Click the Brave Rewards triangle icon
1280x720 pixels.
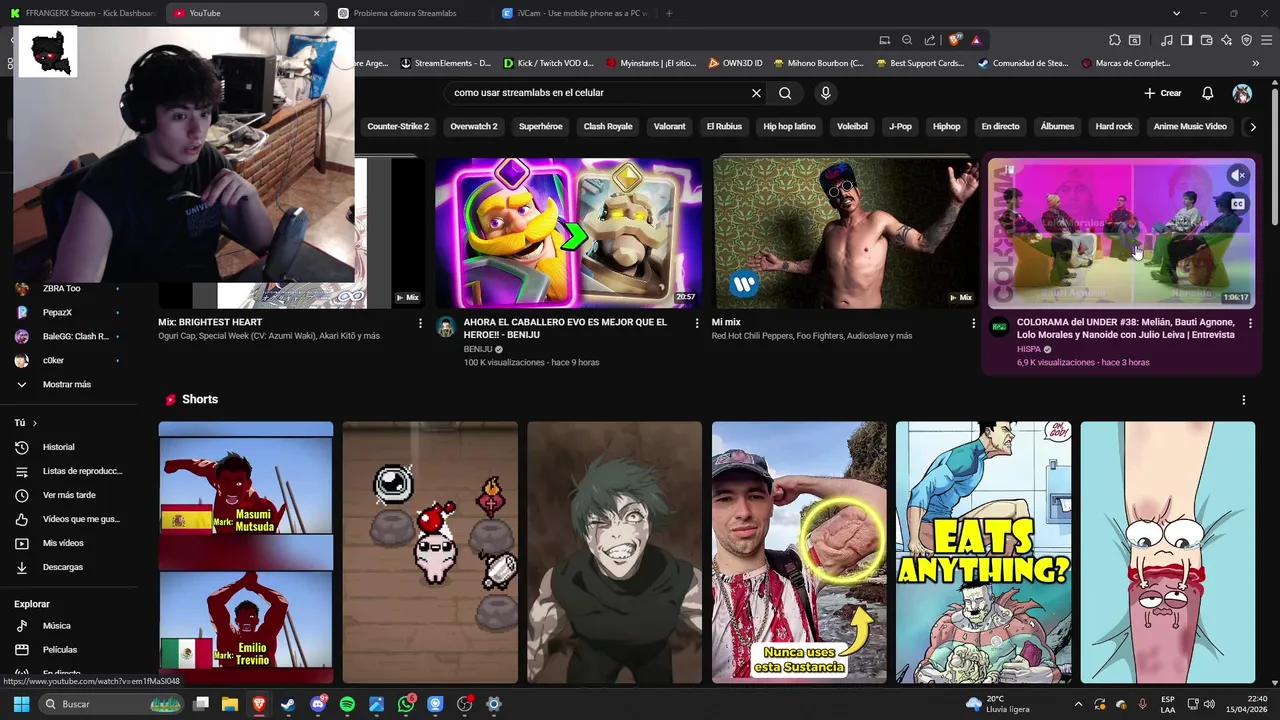coord(976,40)
